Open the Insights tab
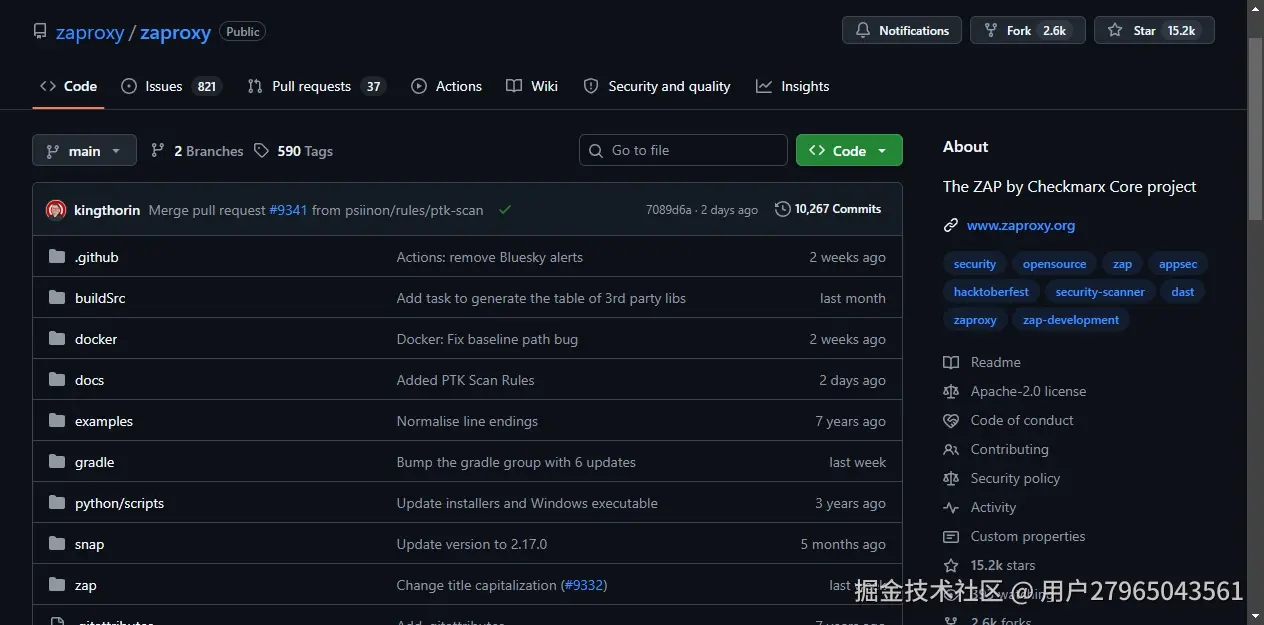Viewport: 1264px width, 625px height. pyautogui.click(x=793, y=86)
